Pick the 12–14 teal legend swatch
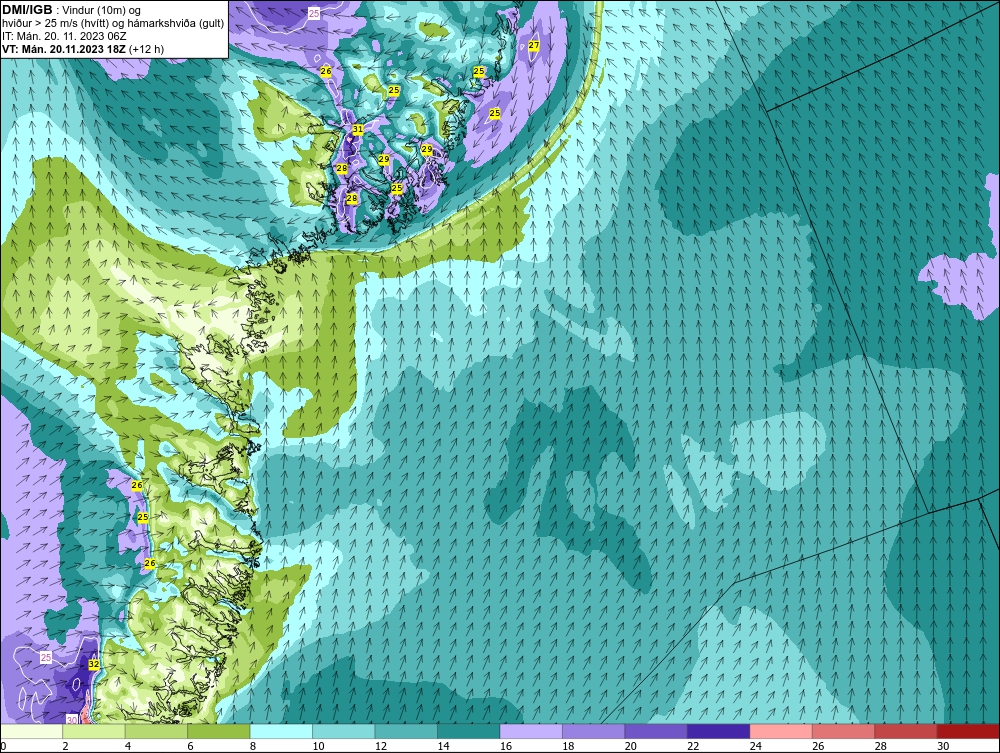The image size is (1000, 753). pos(406,731)
